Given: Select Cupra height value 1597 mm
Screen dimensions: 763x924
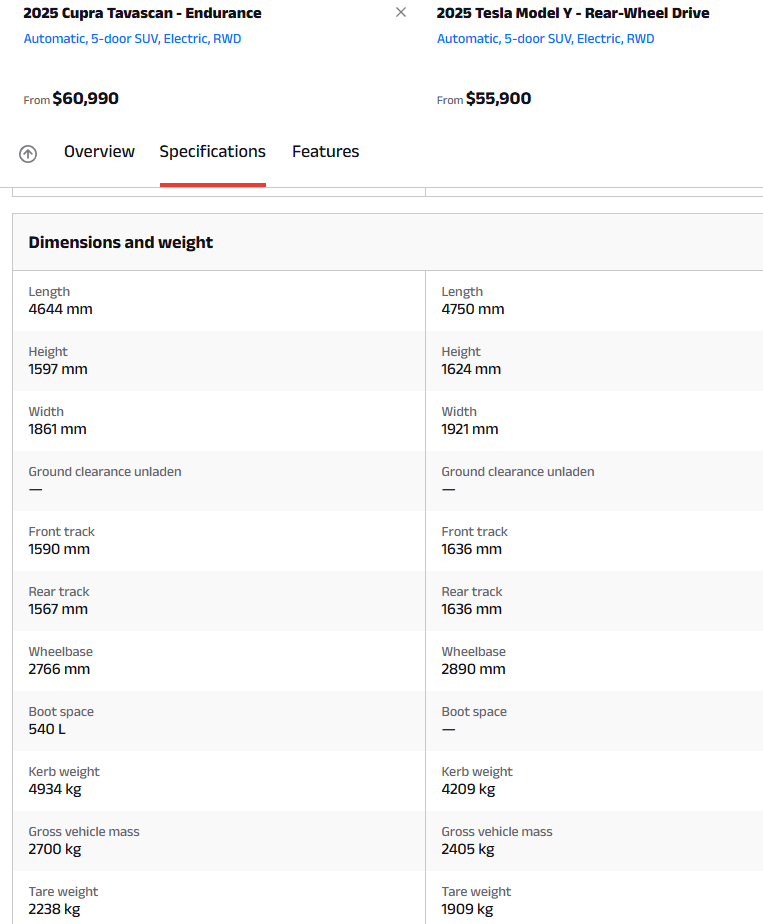Looking at the screenshot, I should coord(58,369).
